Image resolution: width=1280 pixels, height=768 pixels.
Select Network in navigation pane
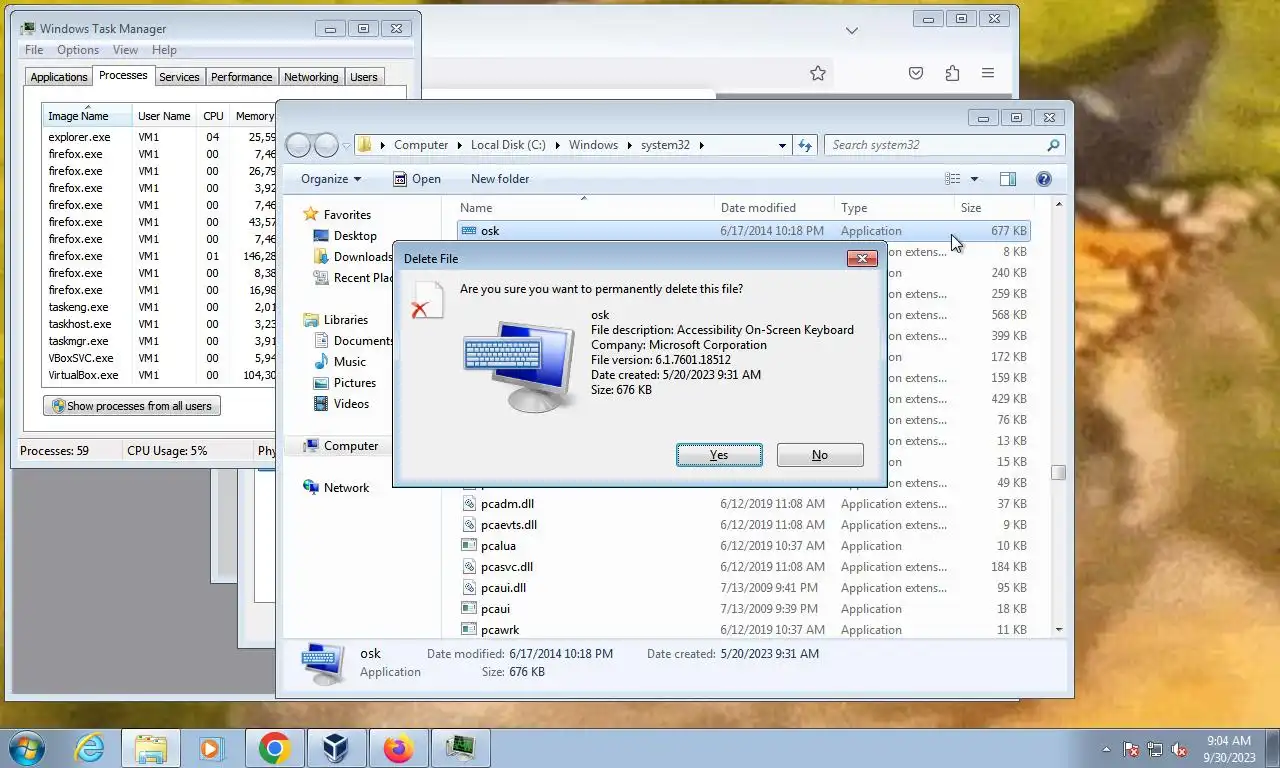pos(346,488)
